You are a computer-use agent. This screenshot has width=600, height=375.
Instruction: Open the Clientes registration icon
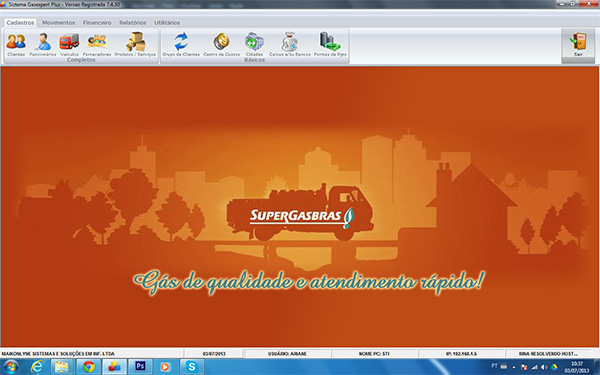click(x=16, y=44)
